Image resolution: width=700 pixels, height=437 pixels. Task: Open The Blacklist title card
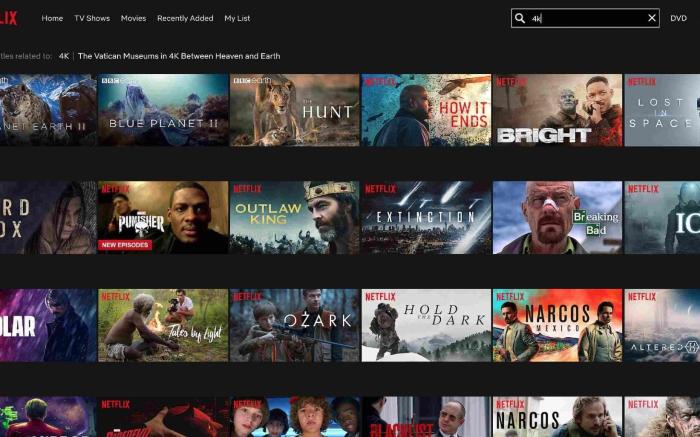click(426, 417)
